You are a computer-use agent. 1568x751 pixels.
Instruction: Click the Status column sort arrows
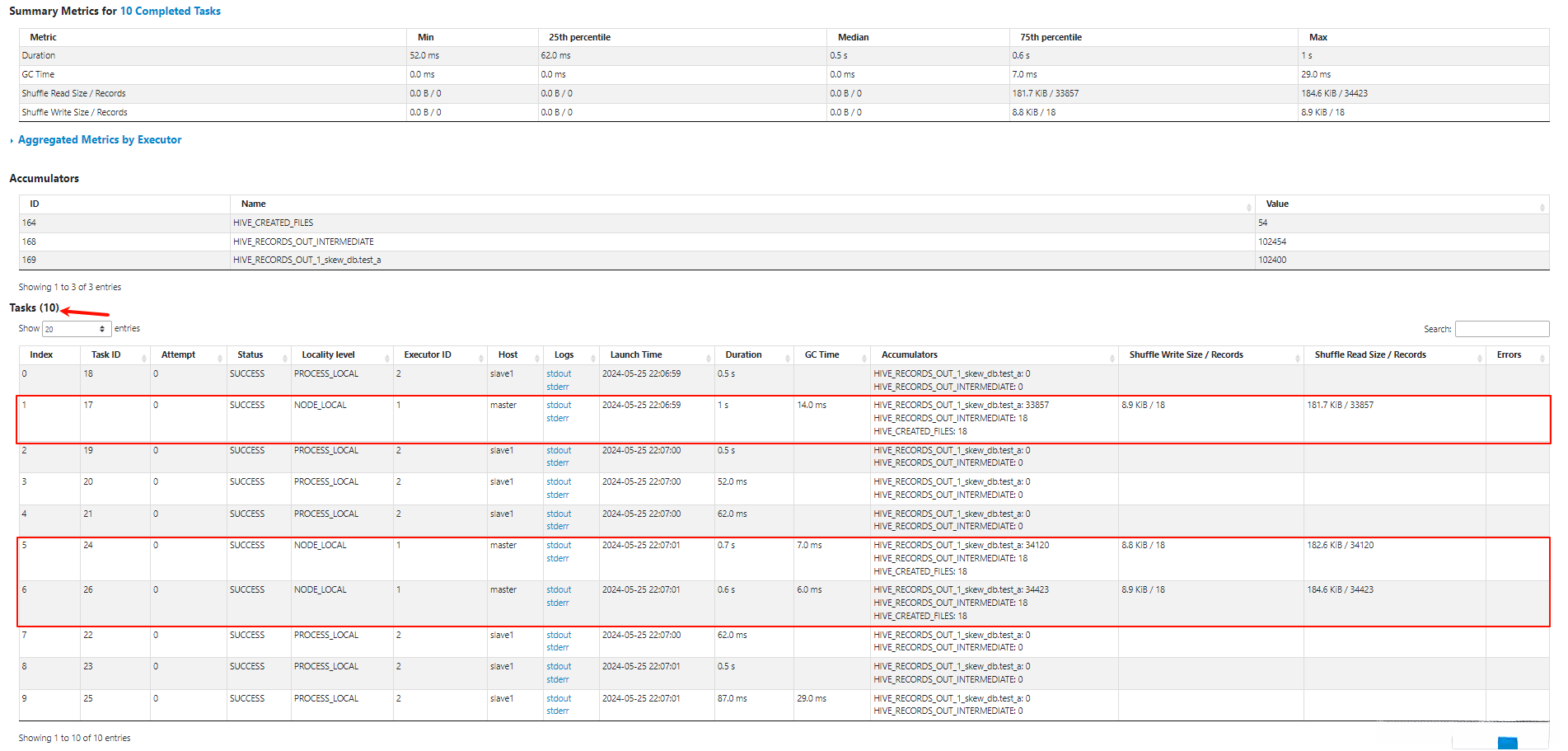(x=285, y=357)
